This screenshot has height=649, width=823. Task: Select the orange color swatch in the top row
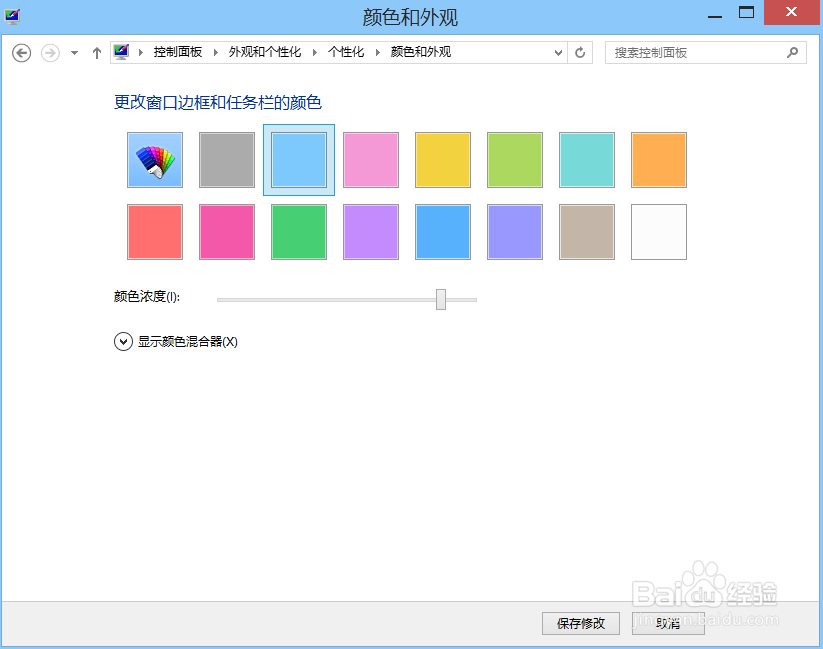pos(658,159)
